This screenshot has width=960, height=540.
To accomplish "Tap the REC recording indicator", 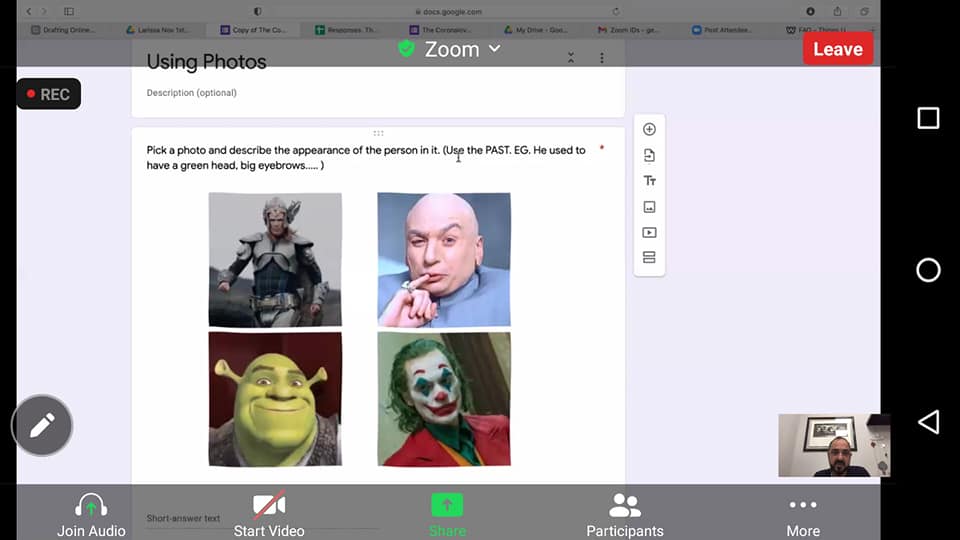I will point(49,94).
